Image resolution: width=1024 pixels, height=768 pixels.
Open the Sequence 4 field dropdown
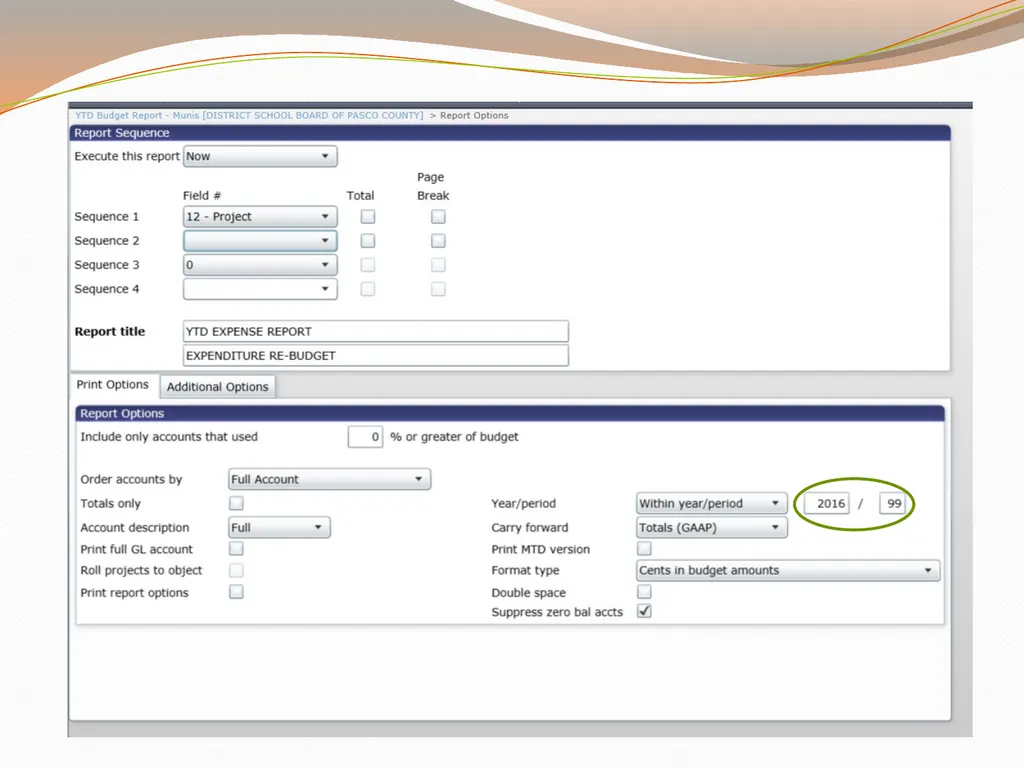(x=260, y=289)
